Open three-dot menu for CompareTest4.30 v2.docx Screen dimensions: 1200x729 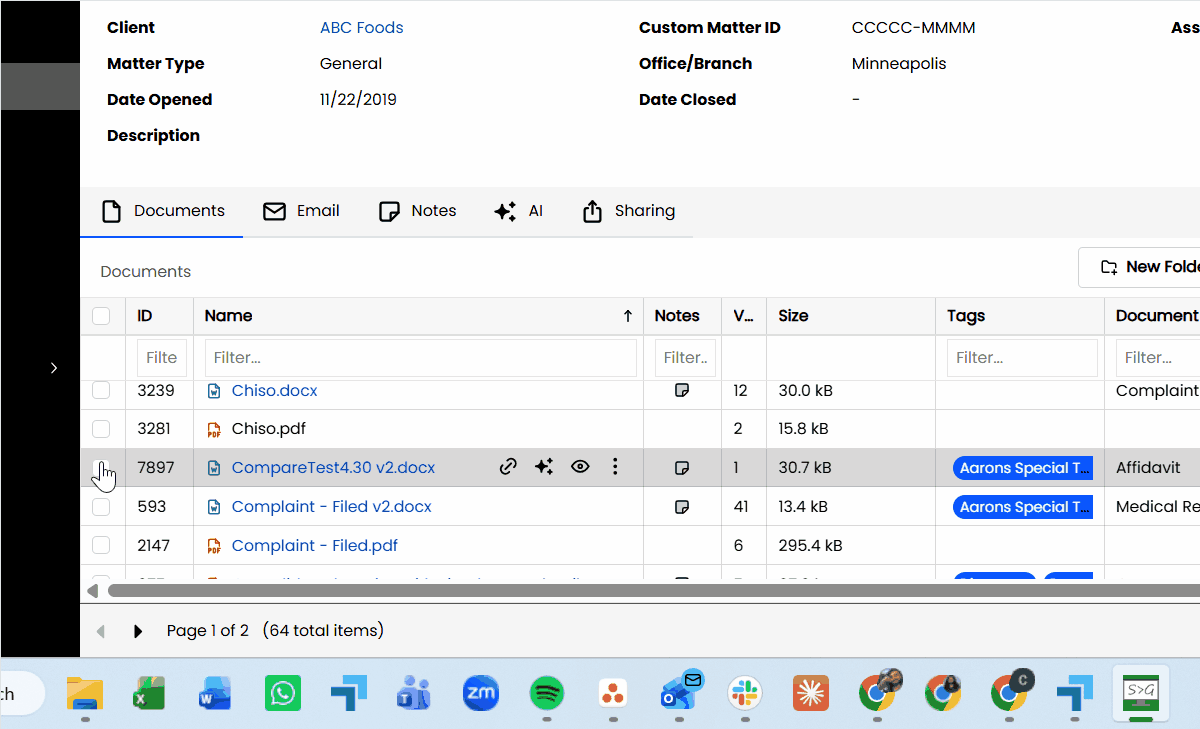coord(615,467)
